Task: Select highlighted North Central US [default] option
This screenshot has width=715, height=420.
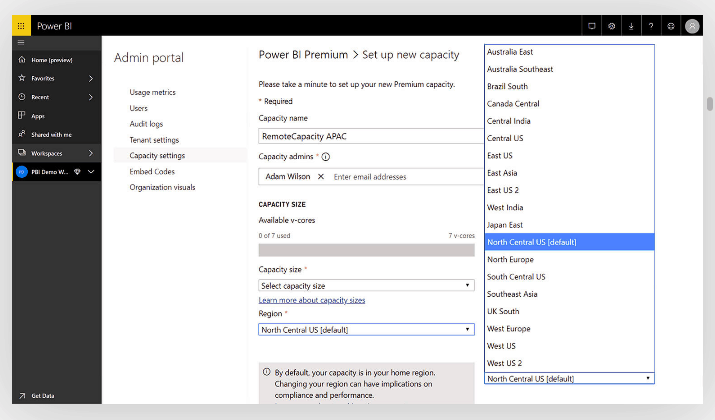Action: point(569,242)
